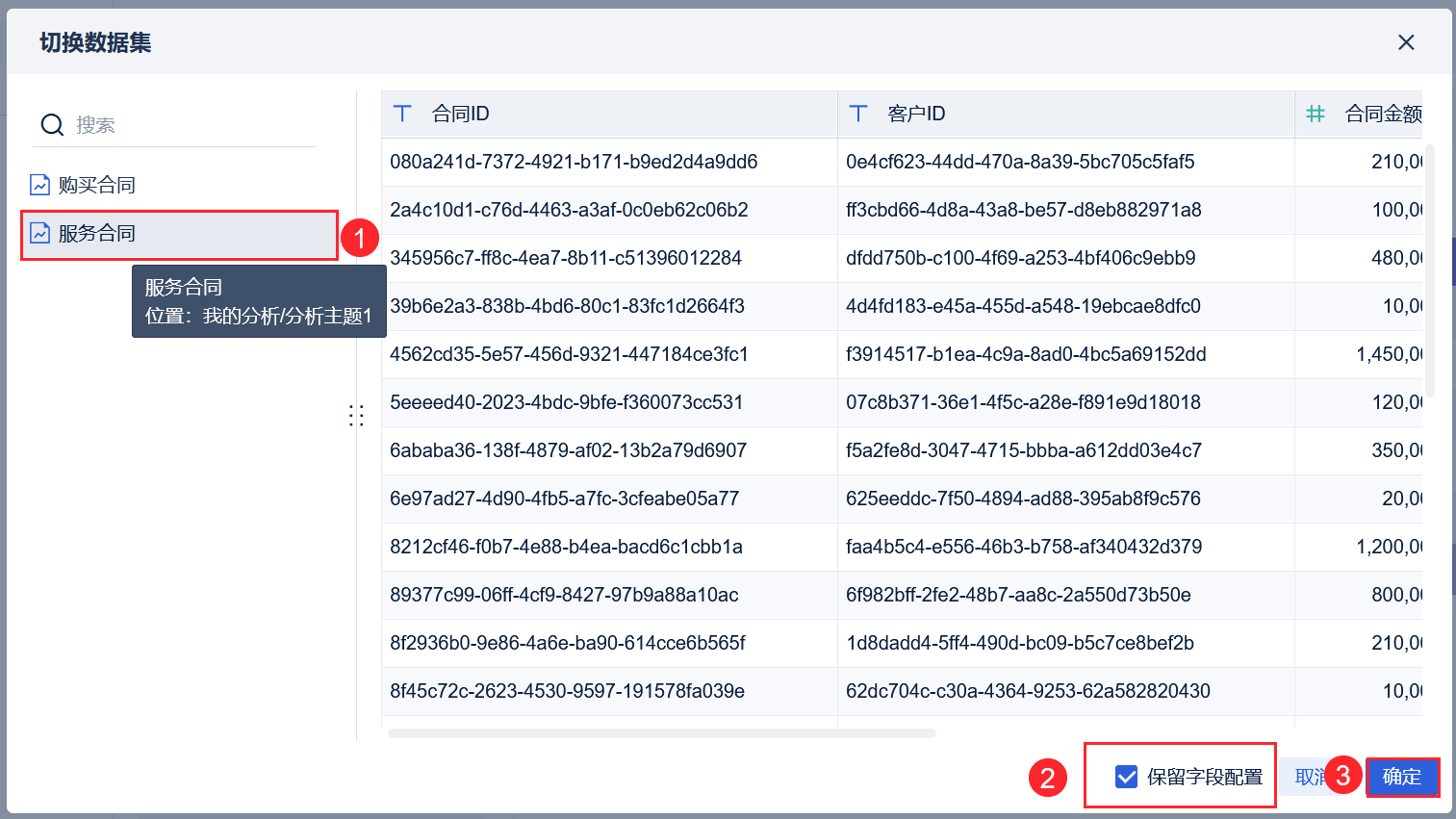1456x819 pixels.
Task: Click cell 2a4c10d1-c76d-4463-a3af-0c0eb62c06b2
Action: [x=609, y=210]
